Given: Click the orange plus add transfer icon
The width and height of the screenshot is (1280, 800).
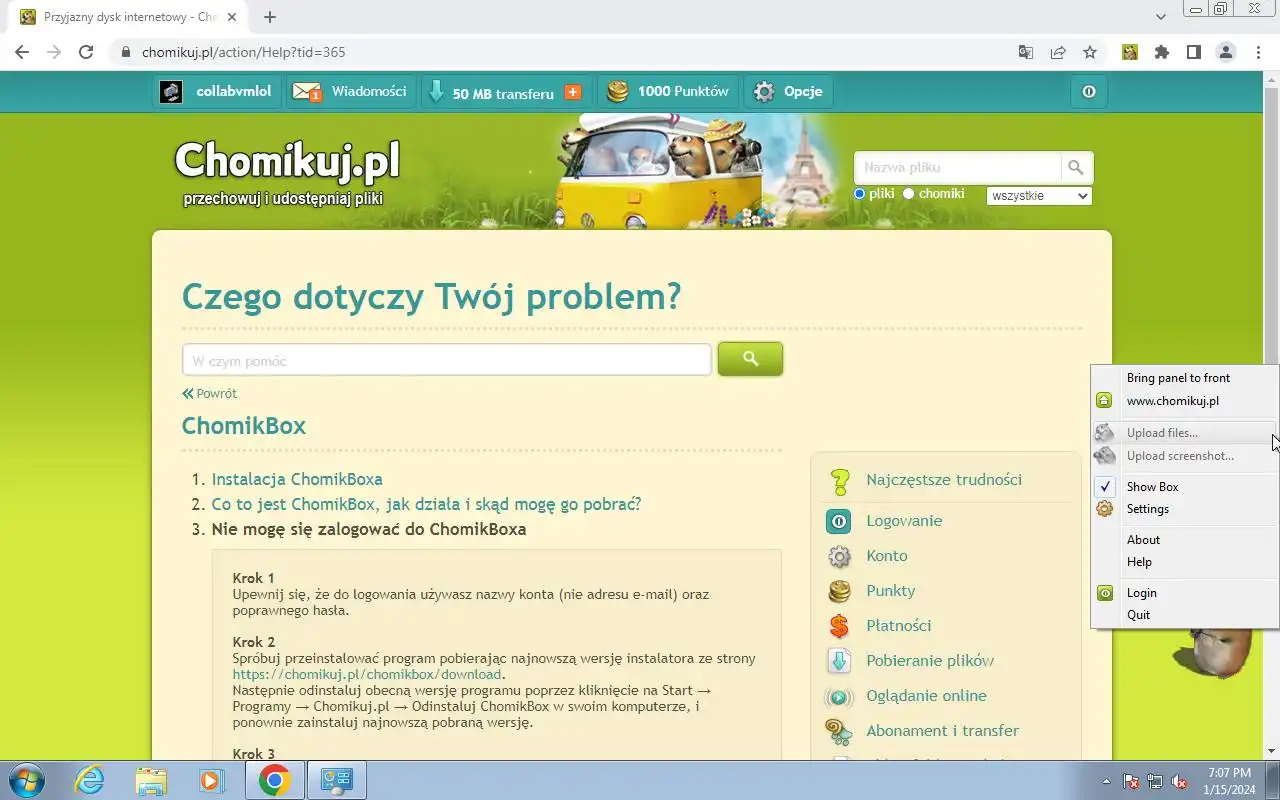Looking at the screenshot, I should [573, 92].
